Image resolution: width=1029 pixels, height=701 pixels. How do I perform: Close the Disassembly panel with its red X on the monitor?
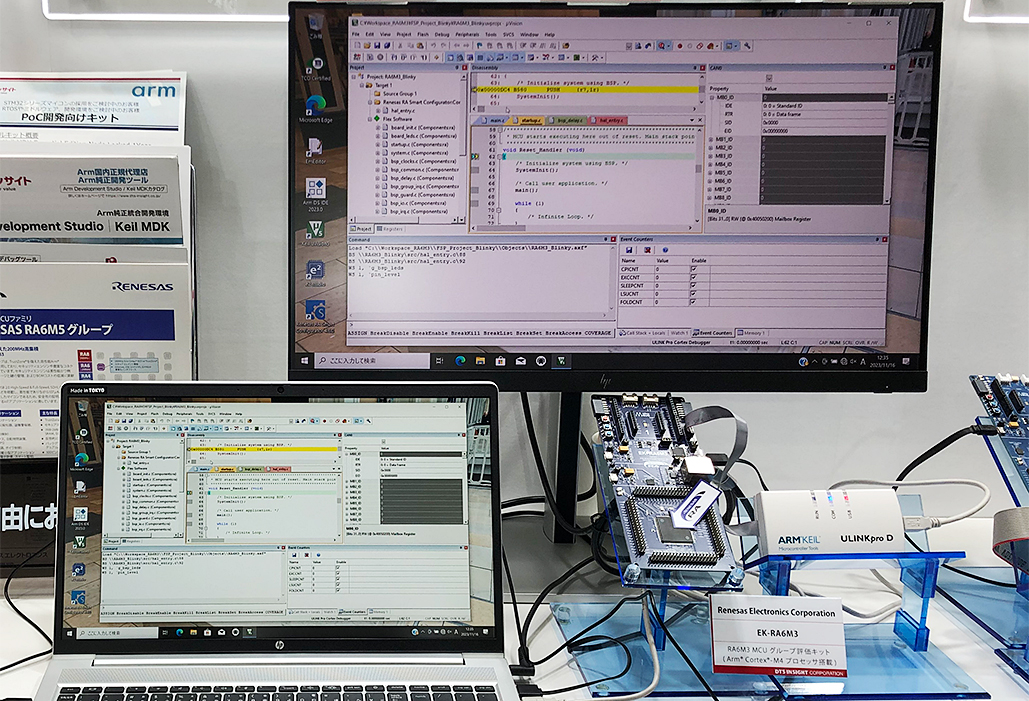click(702, 68)
